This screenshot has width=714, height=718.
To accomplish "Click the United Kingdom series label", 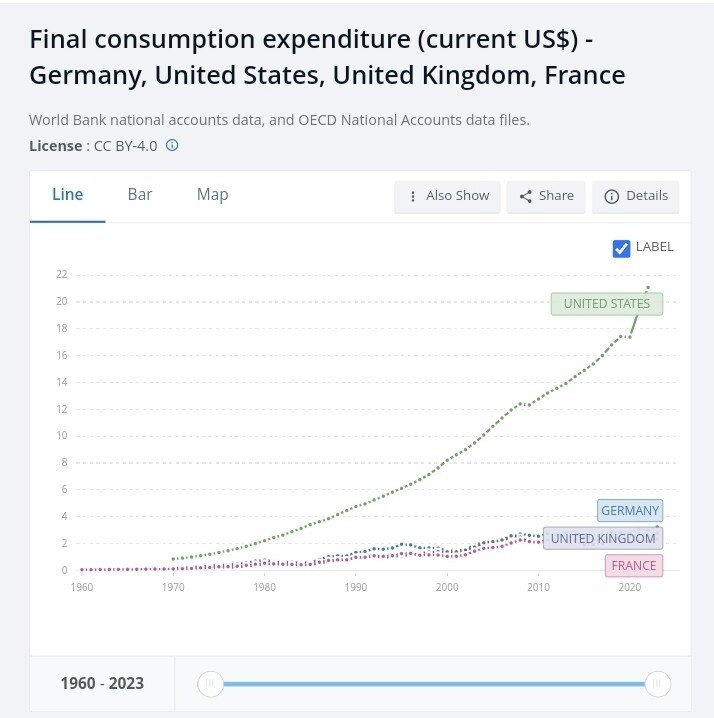I will tap(603, 538).
